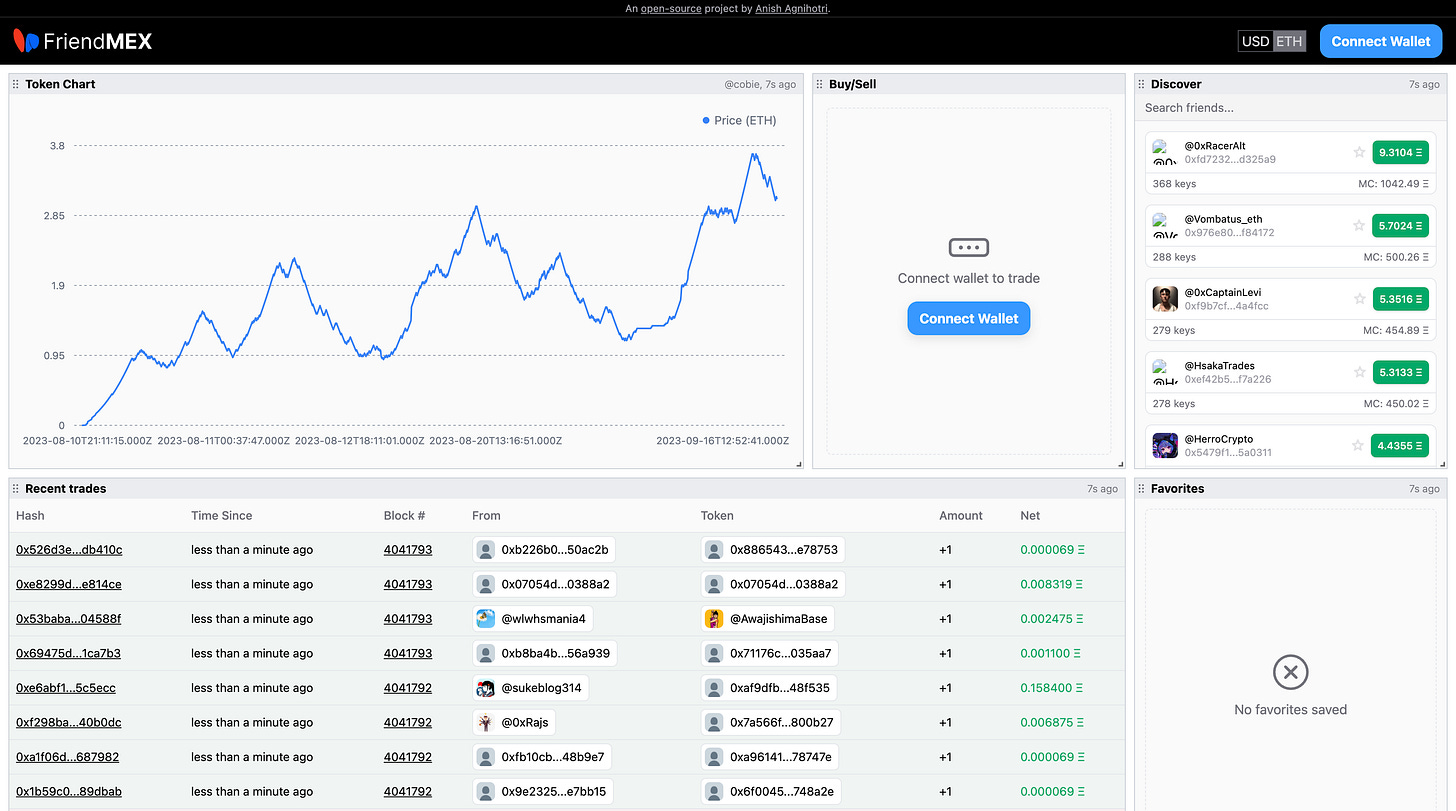
Task: Click the Hash column header
Action: (30, 516)
